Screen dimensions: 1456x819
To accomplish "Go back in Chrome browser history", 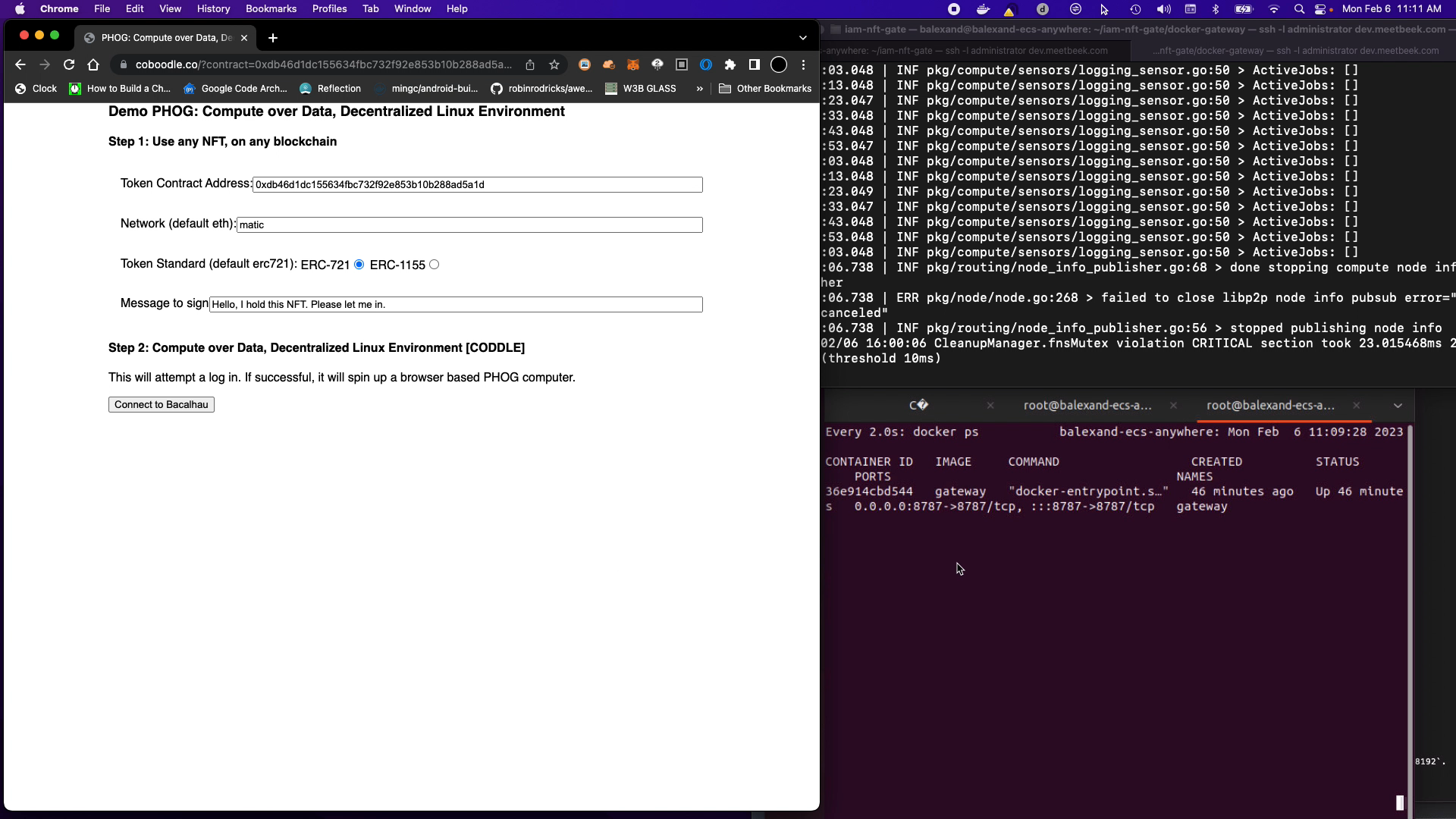I will [x=20, y=65].
